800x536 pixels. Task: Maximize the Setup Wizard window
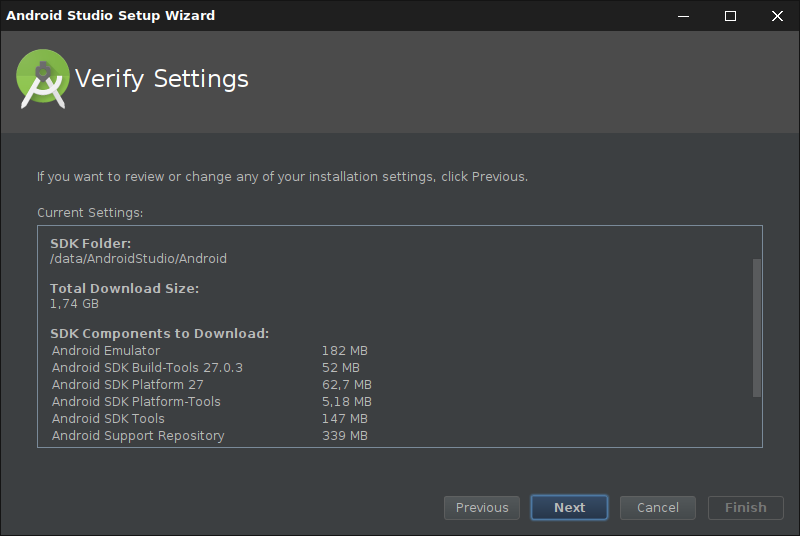point(730,16)
